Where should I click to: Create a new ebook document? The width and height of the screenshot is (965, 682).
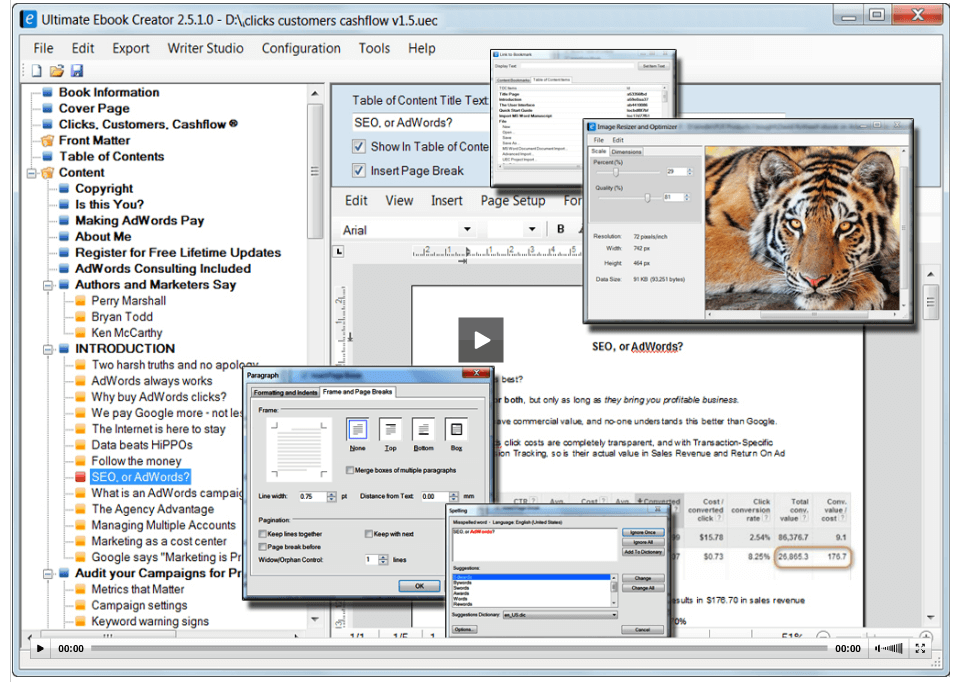tap(38, 70)
